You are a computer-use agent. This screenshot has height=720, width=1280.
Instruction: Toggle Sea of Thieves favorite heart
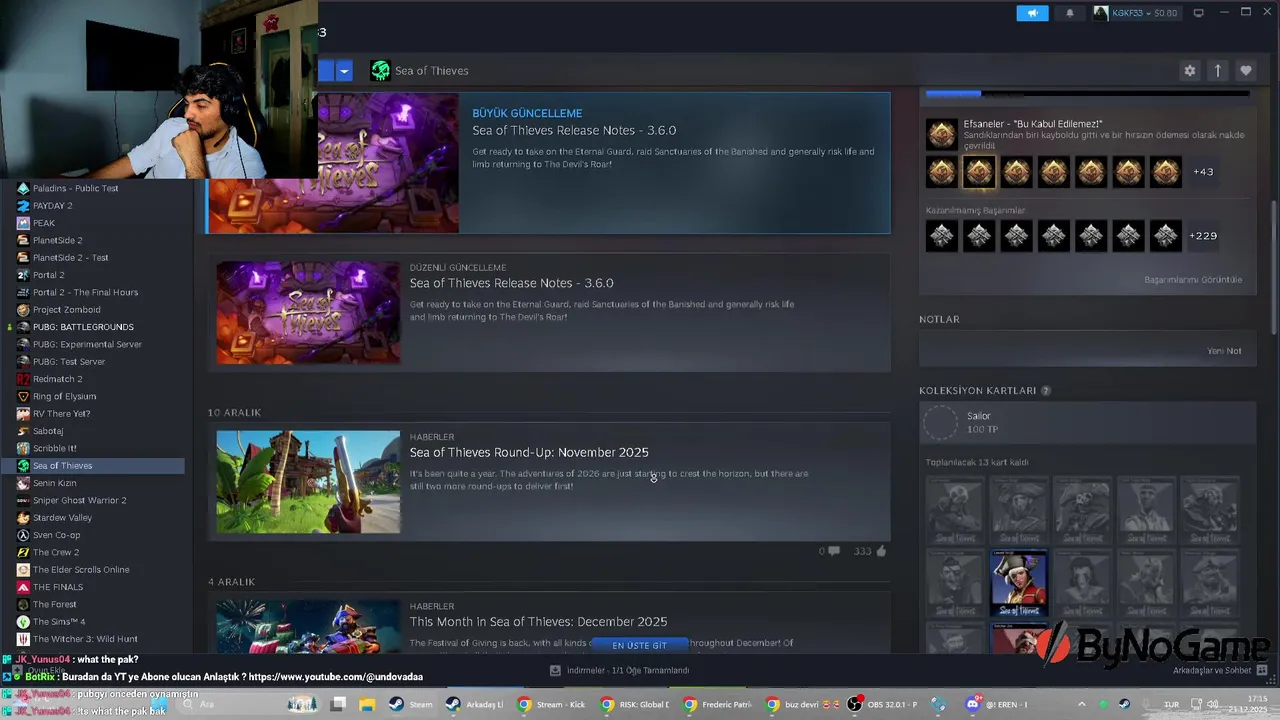(1246, 71)
